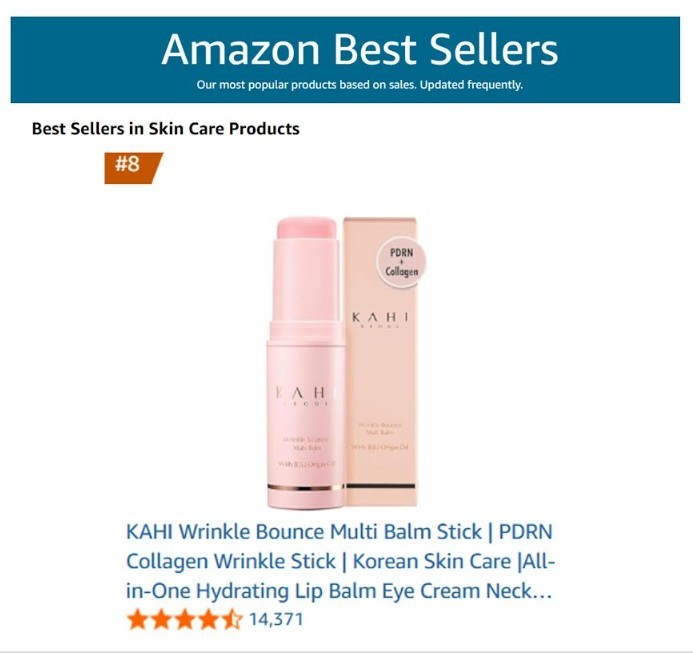Viewport: 693px width, 653px height.
Task: Open the 14,371 ratings count link
Action: click(x=276, y=619)
